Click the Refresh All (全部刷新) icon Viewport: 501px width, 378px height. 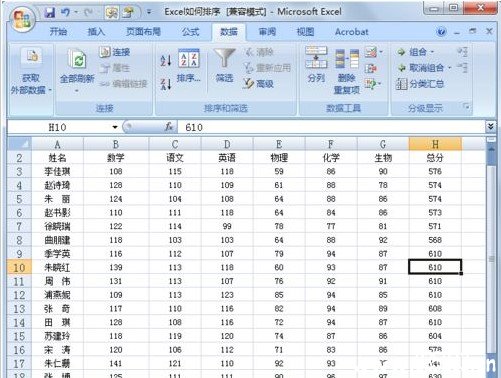pos(77,59)
